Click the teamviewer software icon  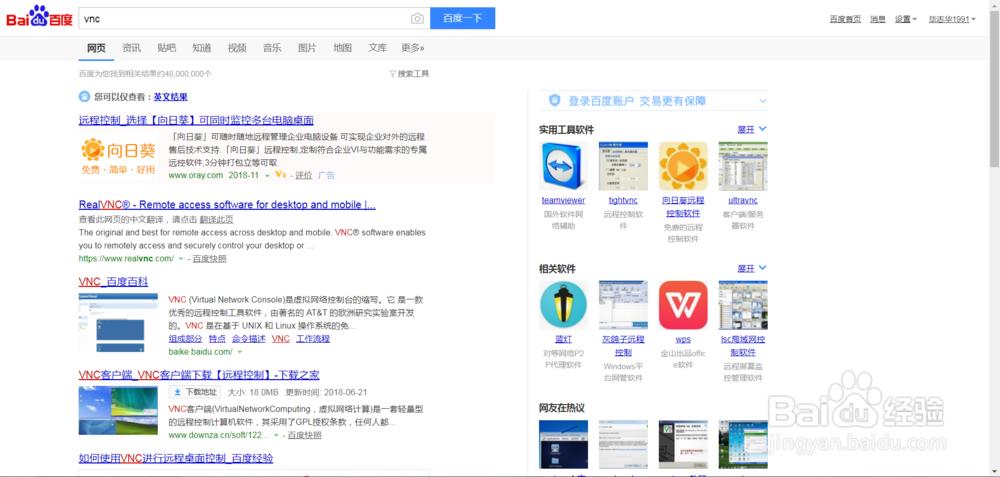[564, 166]
